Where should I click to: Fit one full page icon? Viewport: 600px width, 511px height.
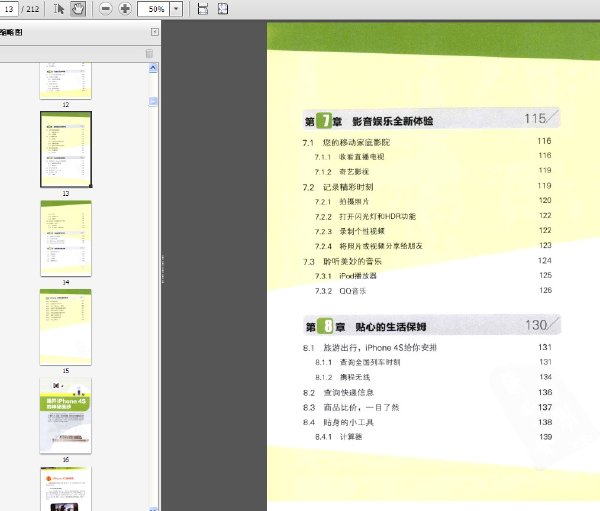[x=223, y=8]
